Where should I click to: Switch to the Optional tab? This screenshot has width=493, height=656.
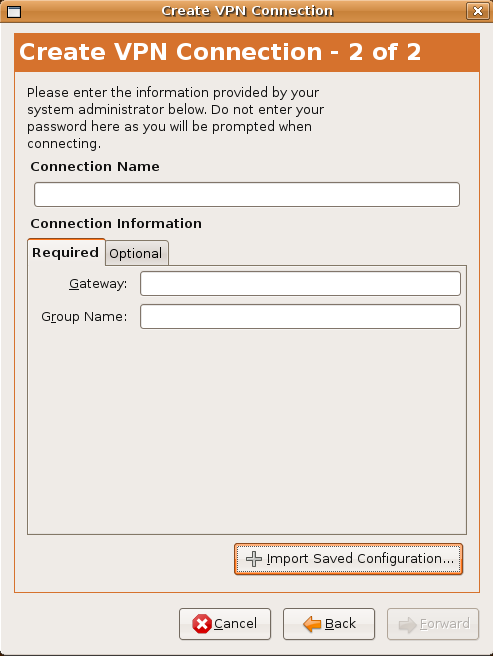tap(136, 253)
